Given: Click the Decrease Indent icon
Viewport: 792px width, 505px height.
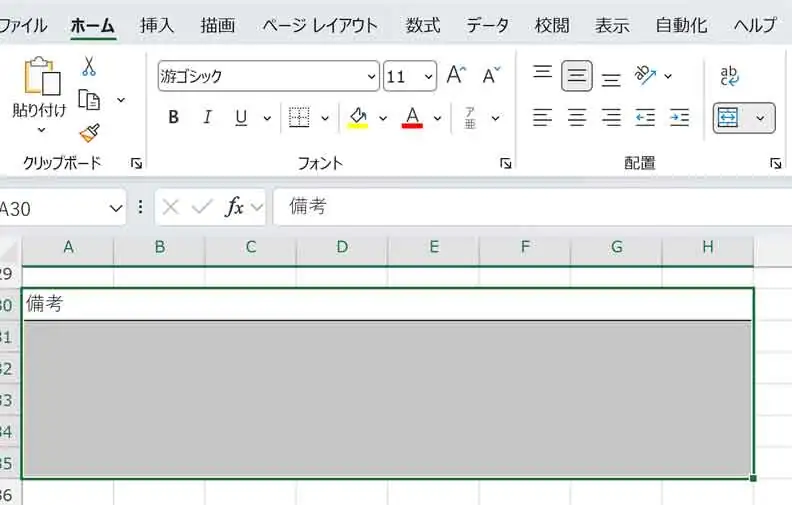Looking at the screenshot, I should [x=645, y=118].
